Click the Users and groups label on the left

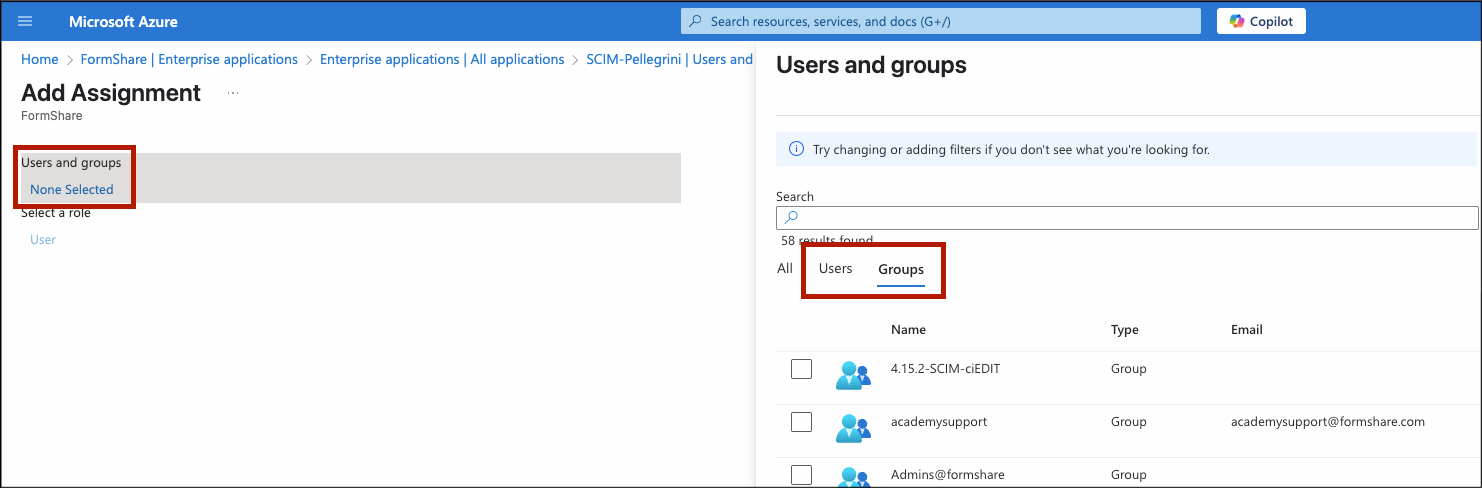click(x=71, y=162)
